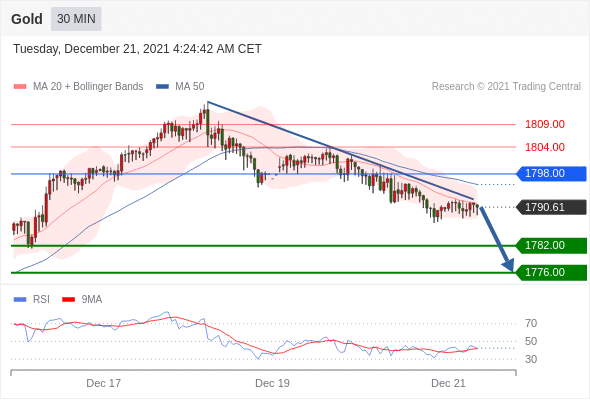Click the blue MA 50 legend swatch
The height and width of the screenshot is (400, 590).
pyautogui.click(x=162, y=87)
